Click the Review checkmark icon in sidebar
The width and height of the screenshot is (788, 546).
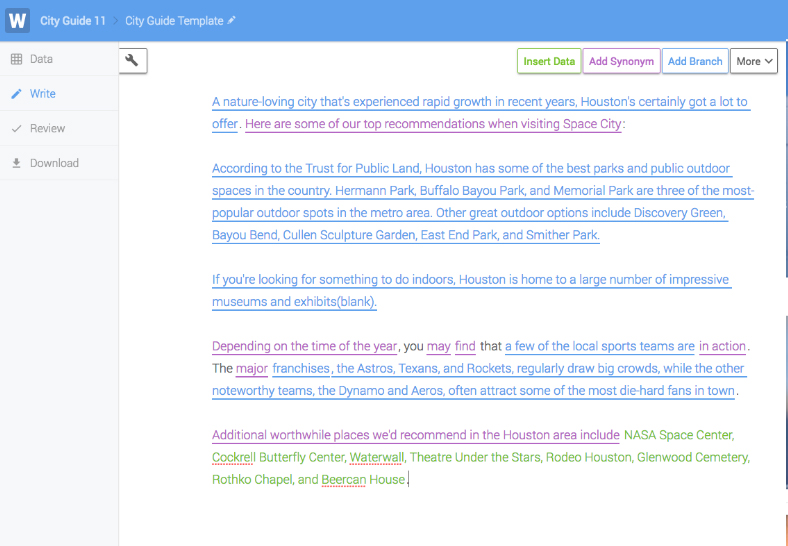pos(16,129)
